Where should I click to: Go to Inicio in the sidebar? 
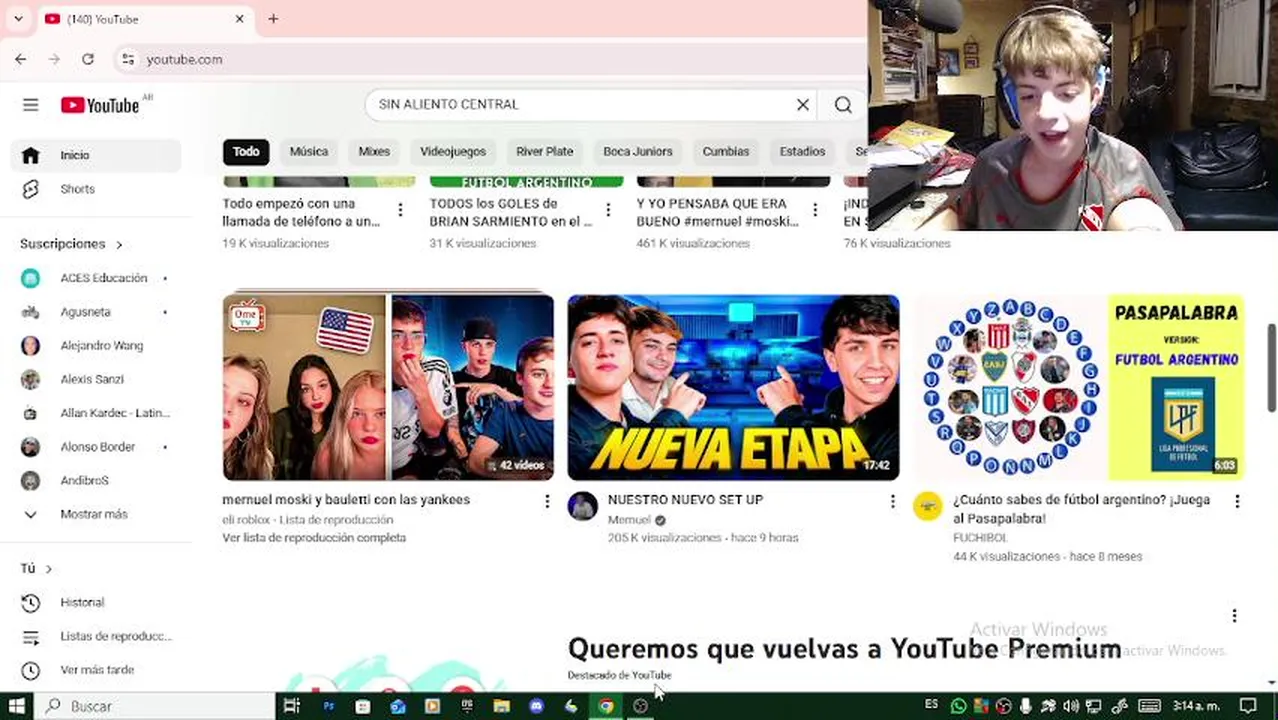click(96, 155)
